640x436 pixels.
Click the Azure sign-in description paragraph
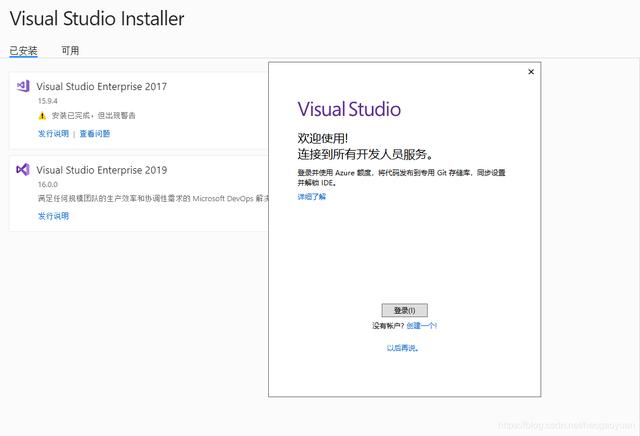pyautogui.click(x=402, y=178)
